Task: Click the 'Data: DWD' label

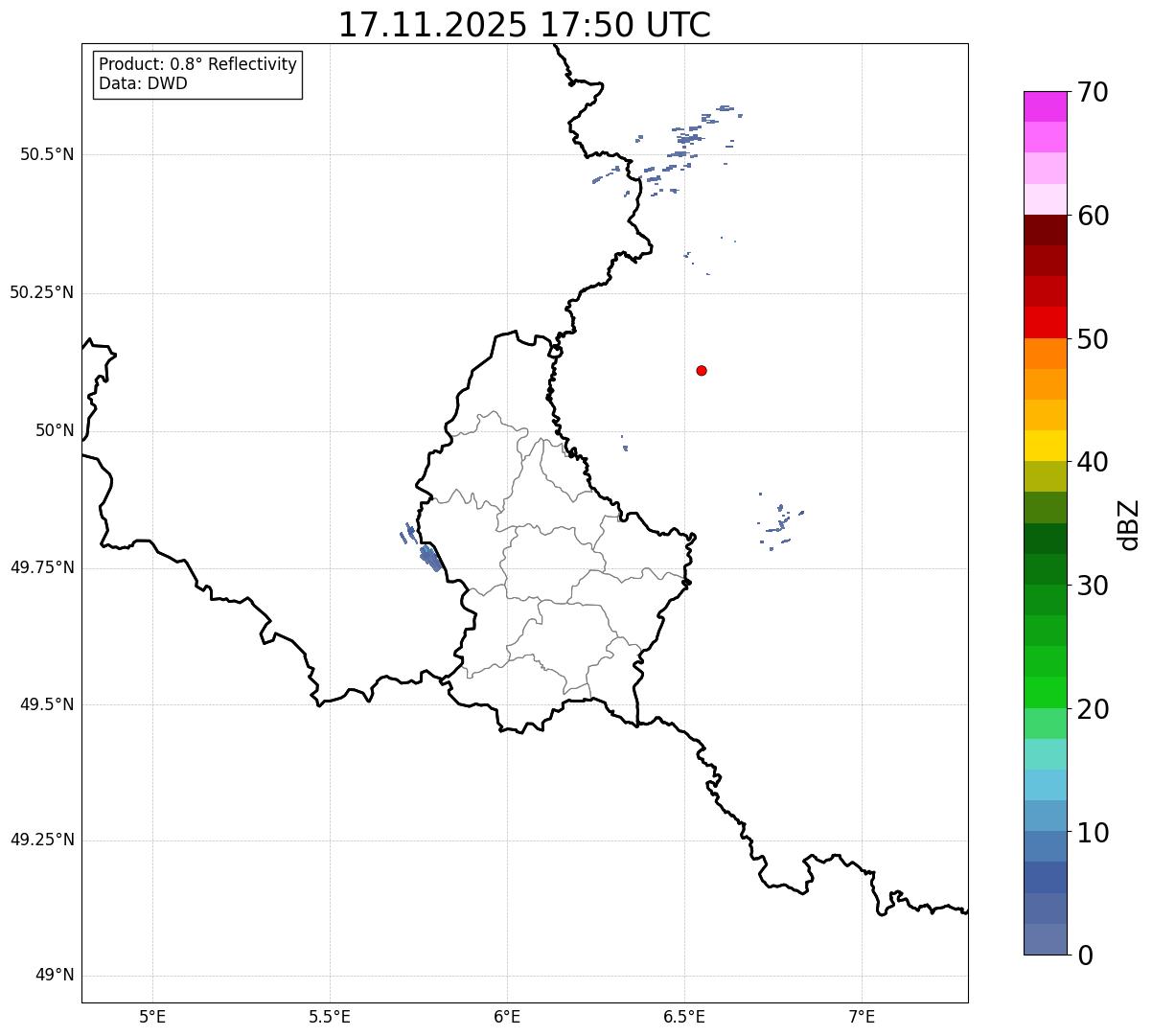Action: [143, 83]
